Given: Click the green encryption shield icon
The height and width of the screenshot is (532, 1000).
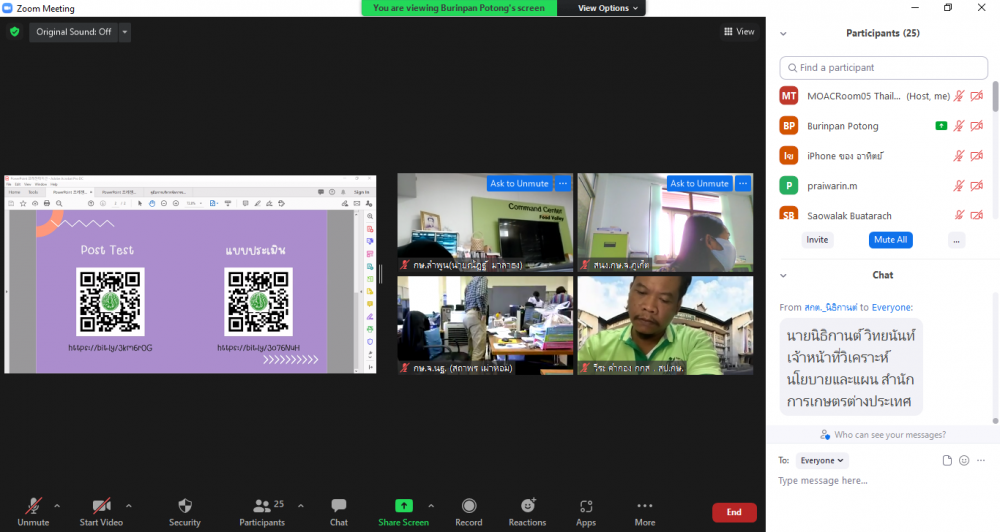Looking at the screenshot, I should tap(14, 32).
